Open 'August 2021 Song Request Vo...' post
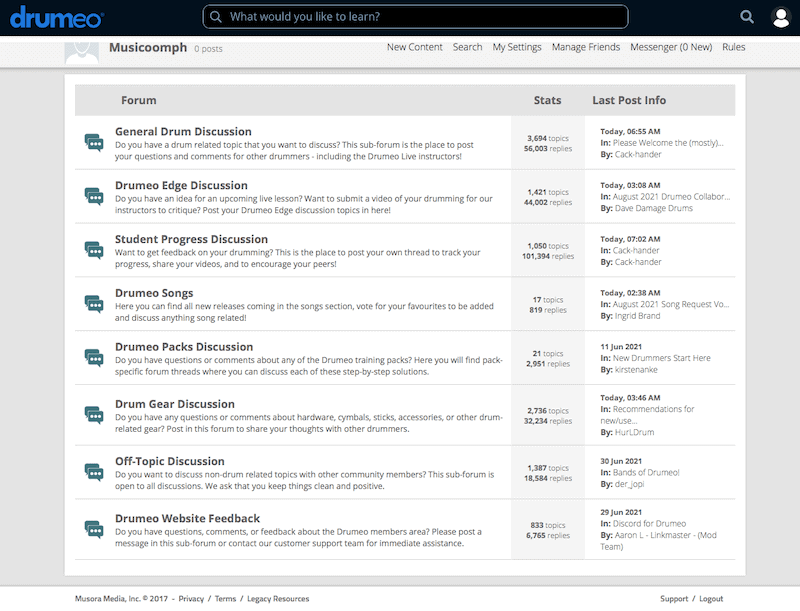This screenshot has height=611, width=800. tap(671, 304)
